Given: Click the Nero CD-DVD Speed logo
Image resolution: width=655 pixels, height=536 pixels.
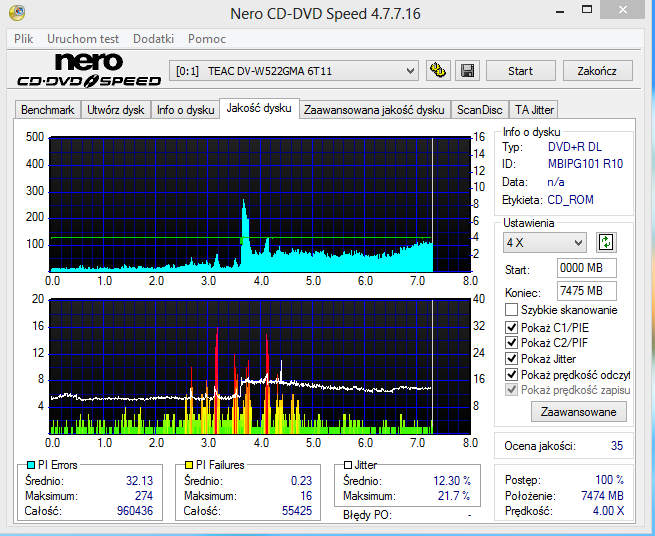Looking at the screenshot, I should [x=89, y=70].
